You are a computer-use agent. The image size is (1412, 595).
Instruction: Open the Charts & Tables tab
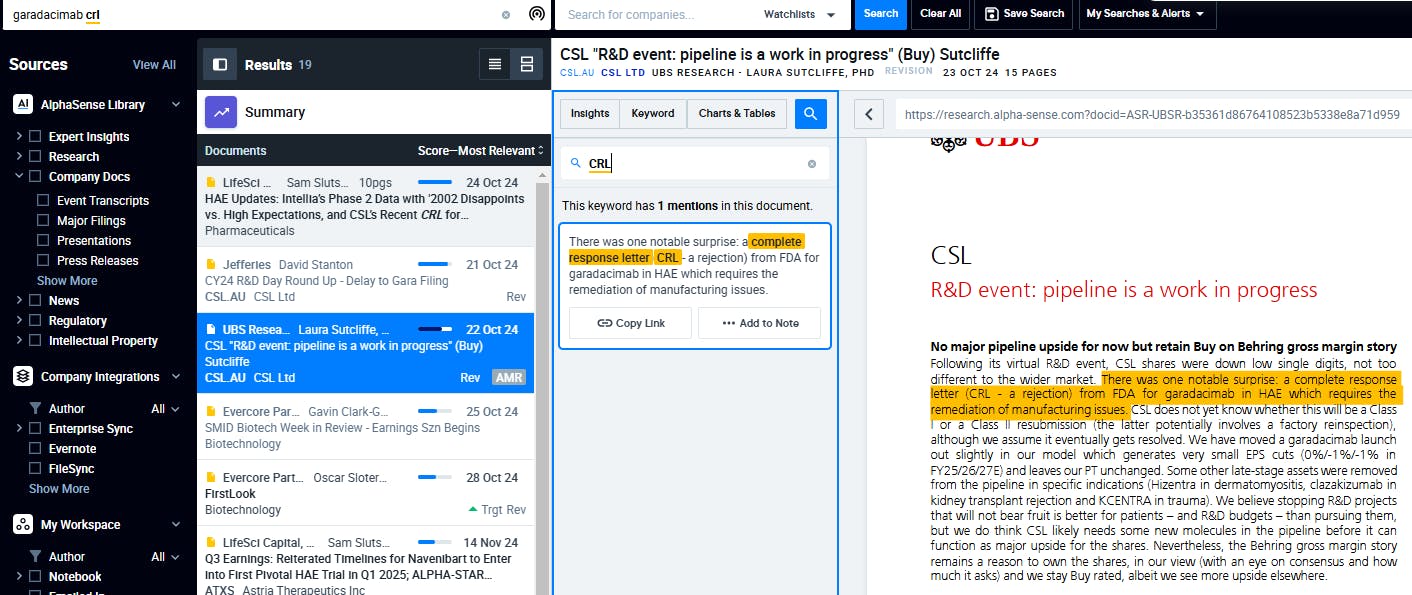[737, 114]
